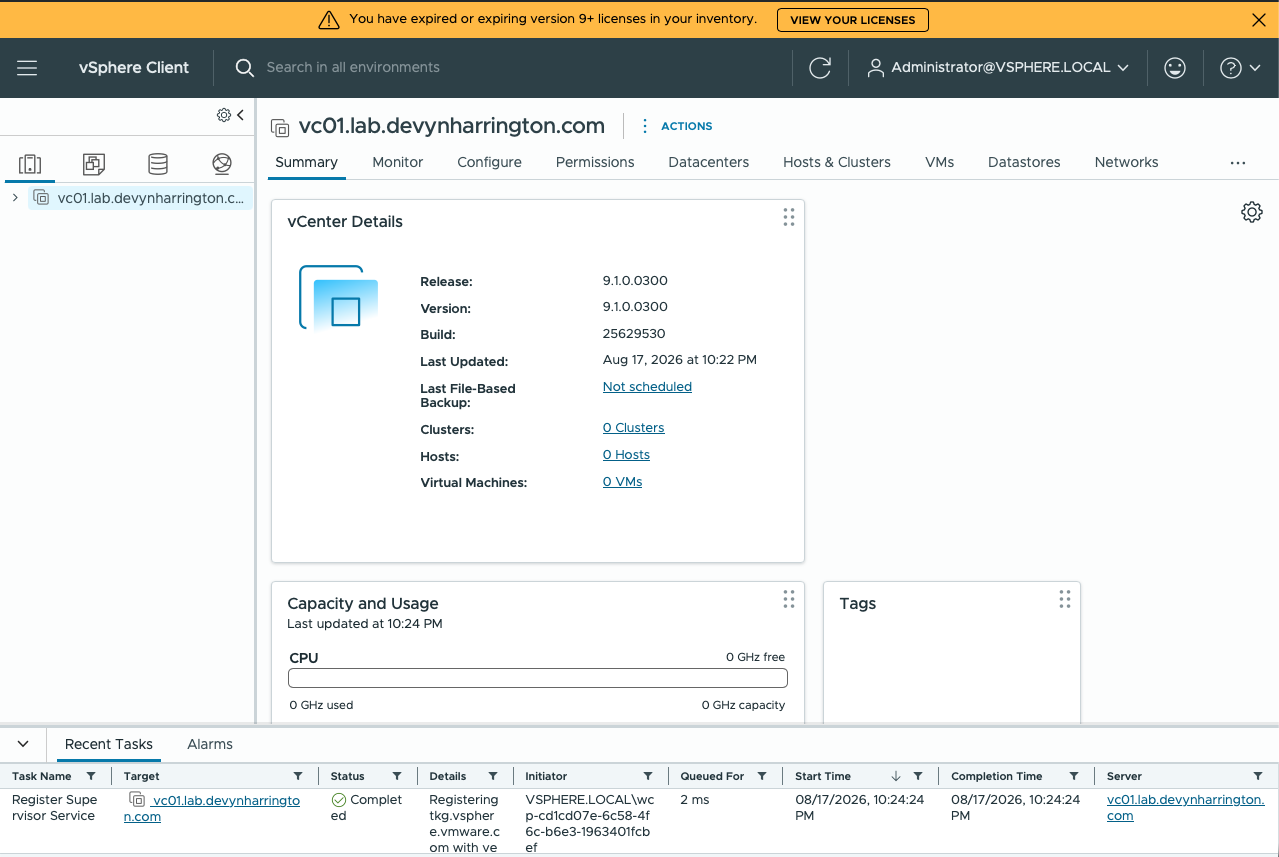
Task: Open the Networks tab
Action: [1126, 162]
